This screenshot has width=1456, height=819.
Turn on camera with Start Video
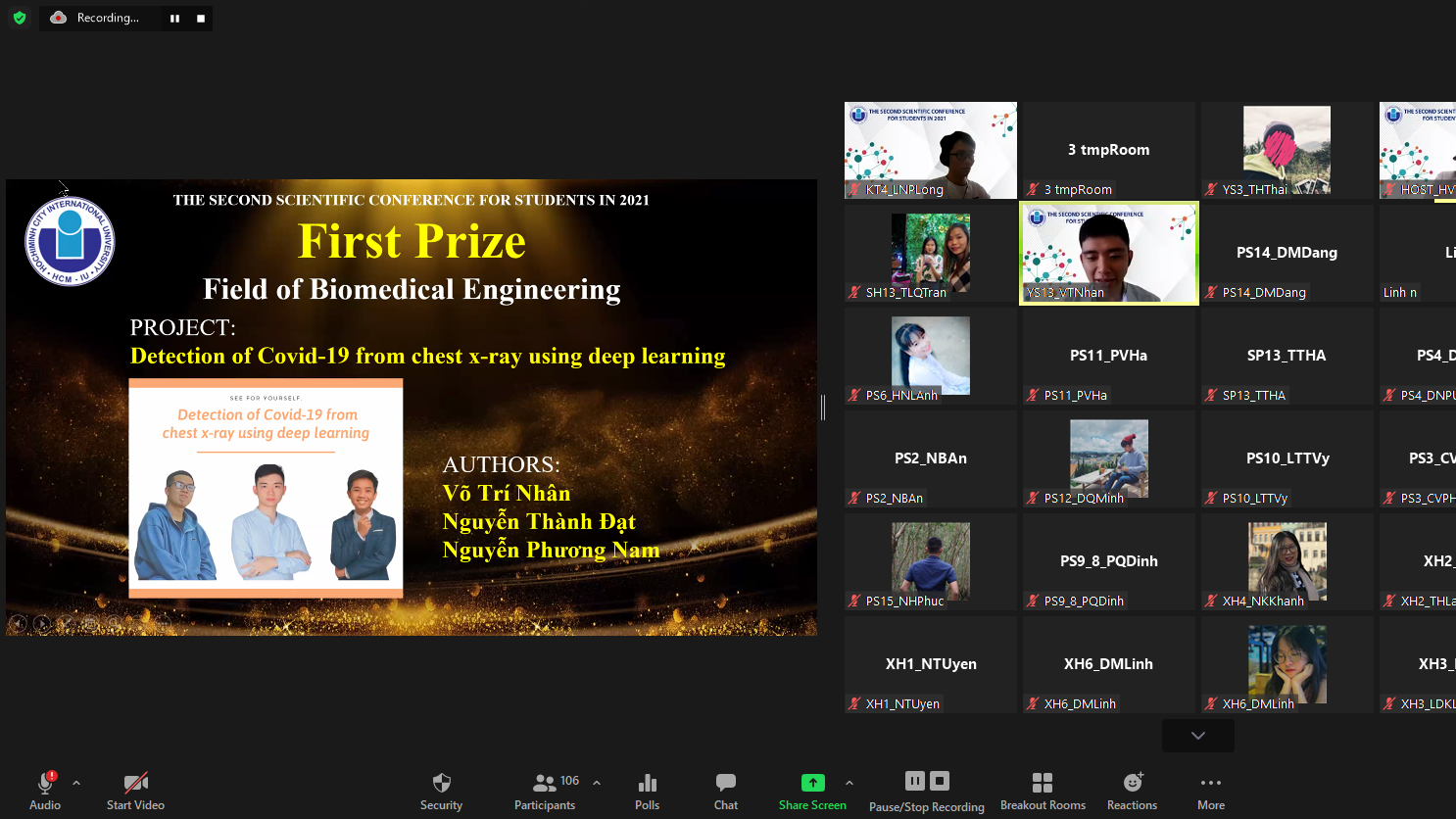tap(135, 791)
